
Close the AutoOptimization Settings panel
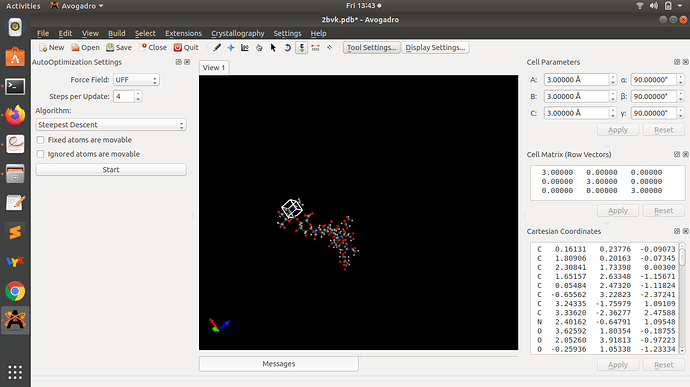point(187,62)
